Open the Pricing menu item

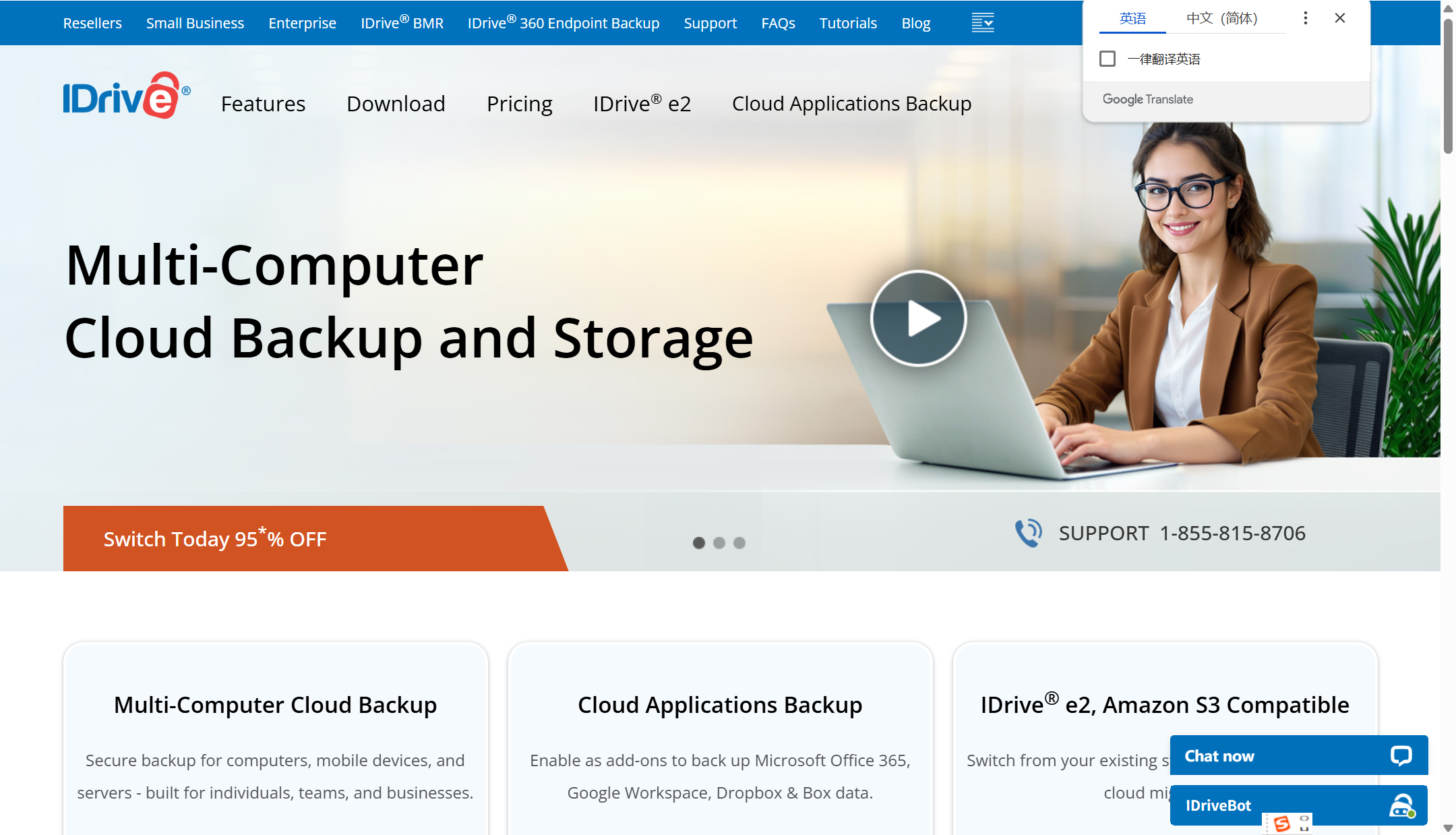click(519, 104)
